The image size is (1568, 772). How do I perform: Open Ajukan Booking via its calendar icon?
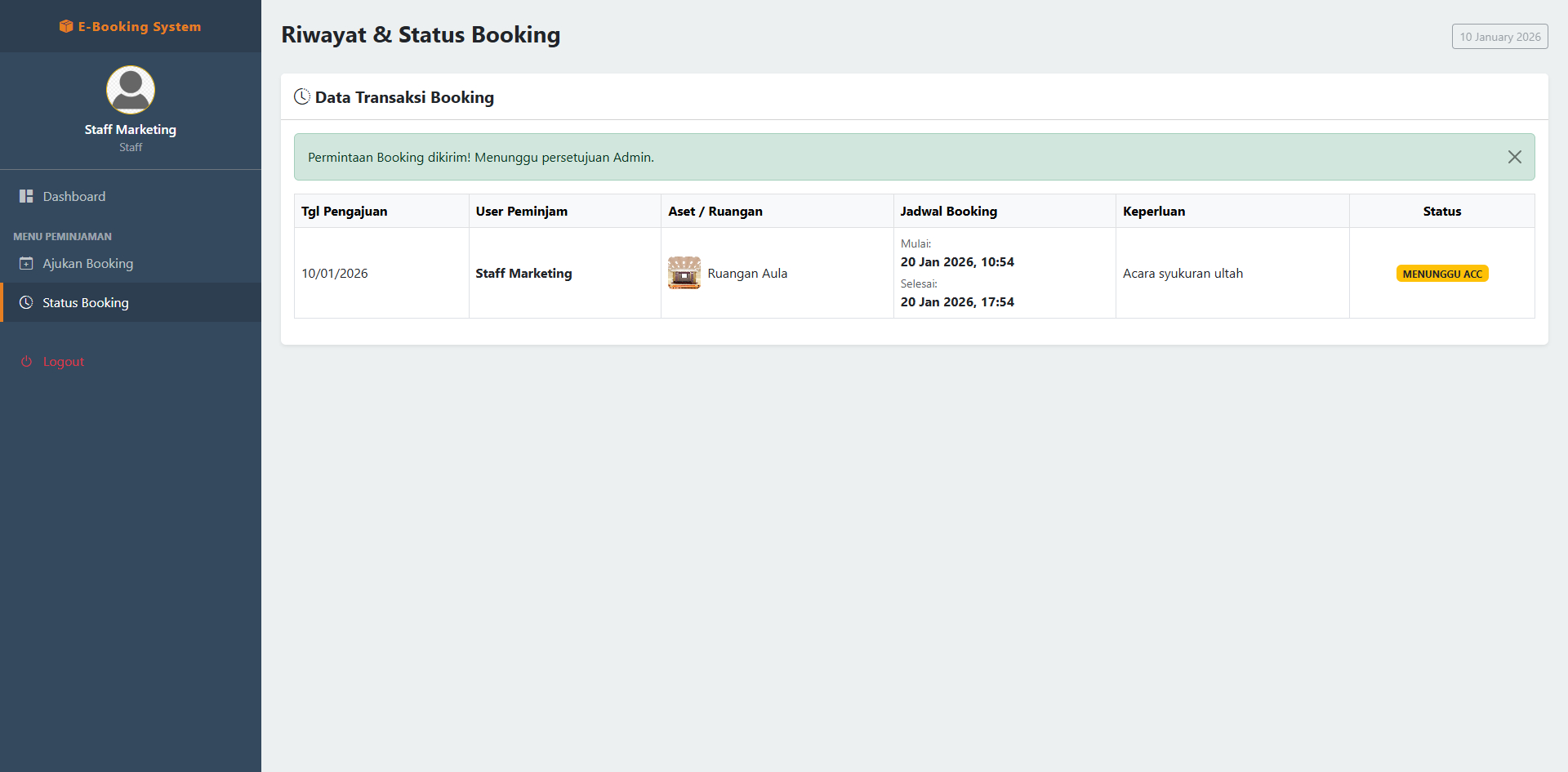click(25, 263)
